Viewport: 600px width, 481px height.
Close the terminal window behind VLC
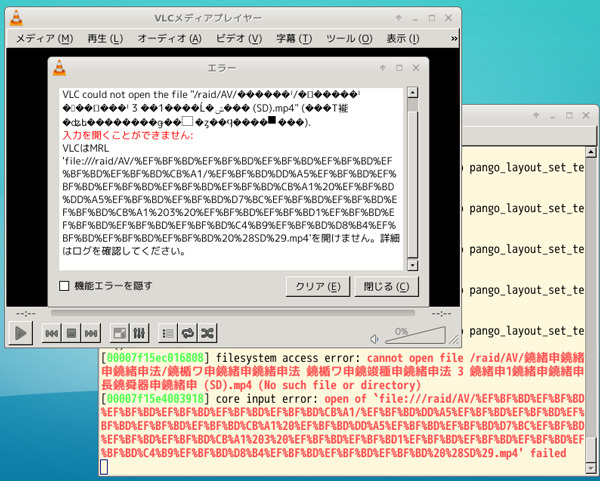click(x=586, y=115)
